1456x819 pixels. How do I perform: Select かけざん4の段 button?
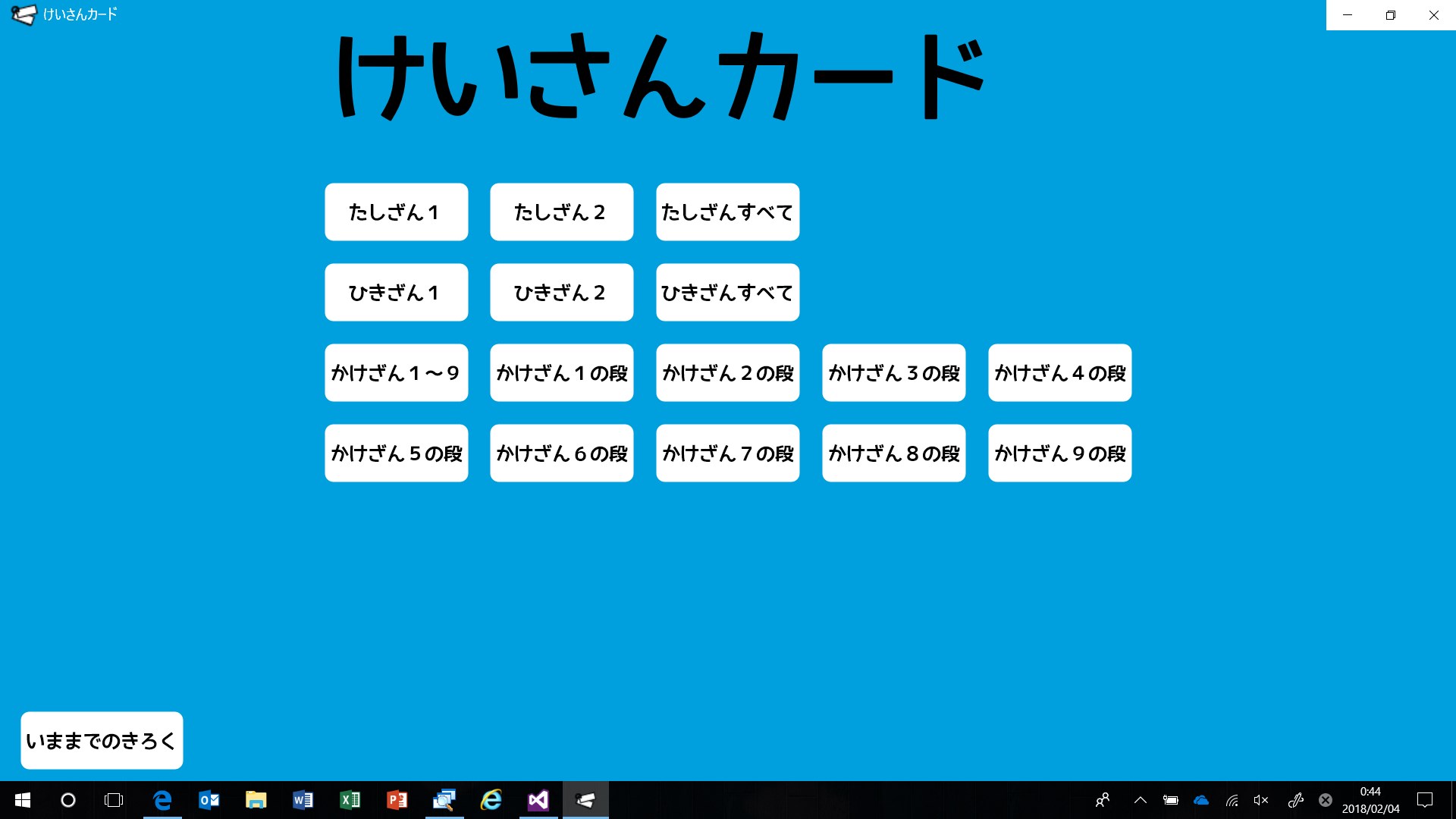(x=1059, y=373)
